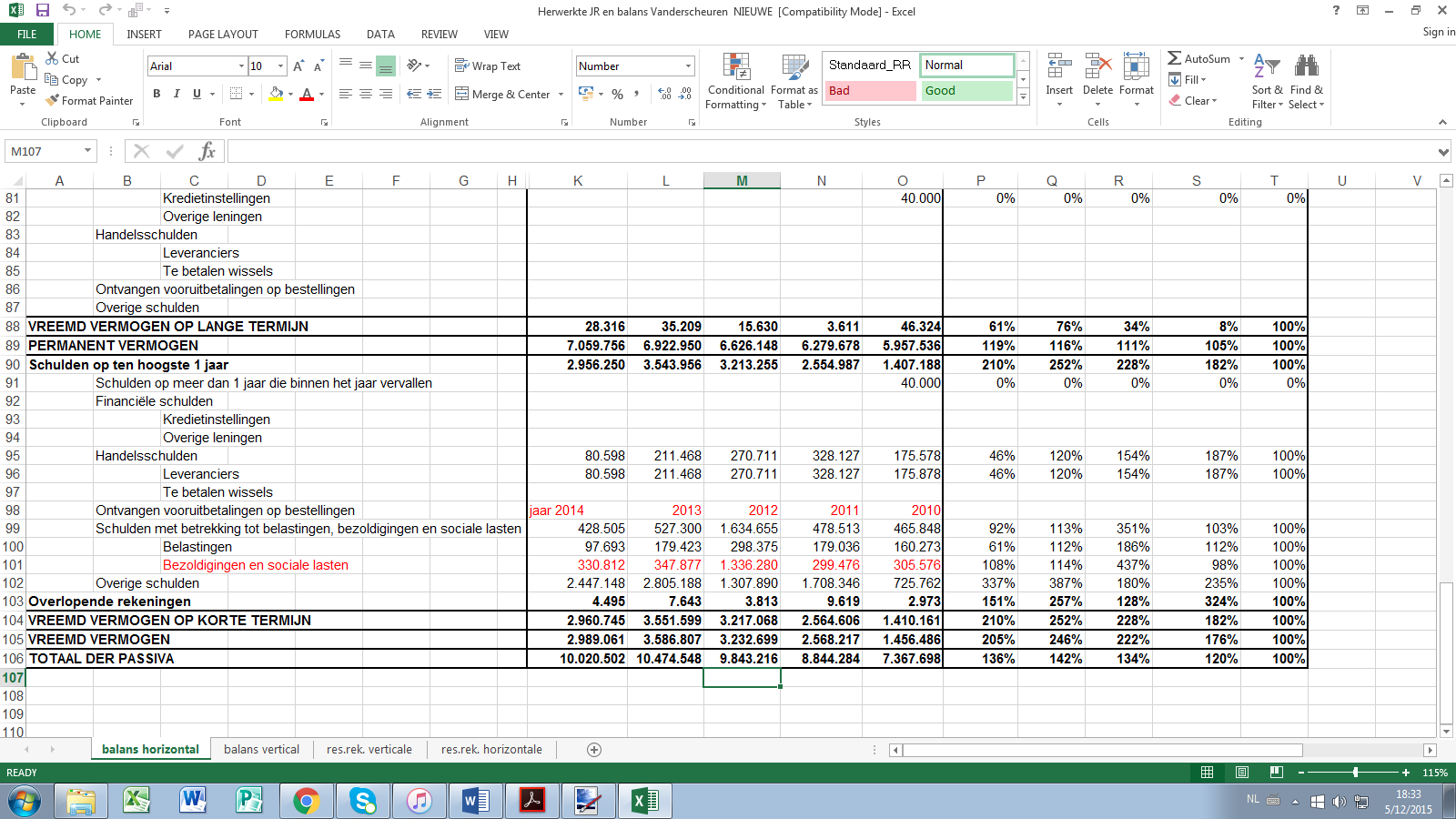1456x819 pixels.
Task: Toggle Bold formatting
Action: coord(157,94)
